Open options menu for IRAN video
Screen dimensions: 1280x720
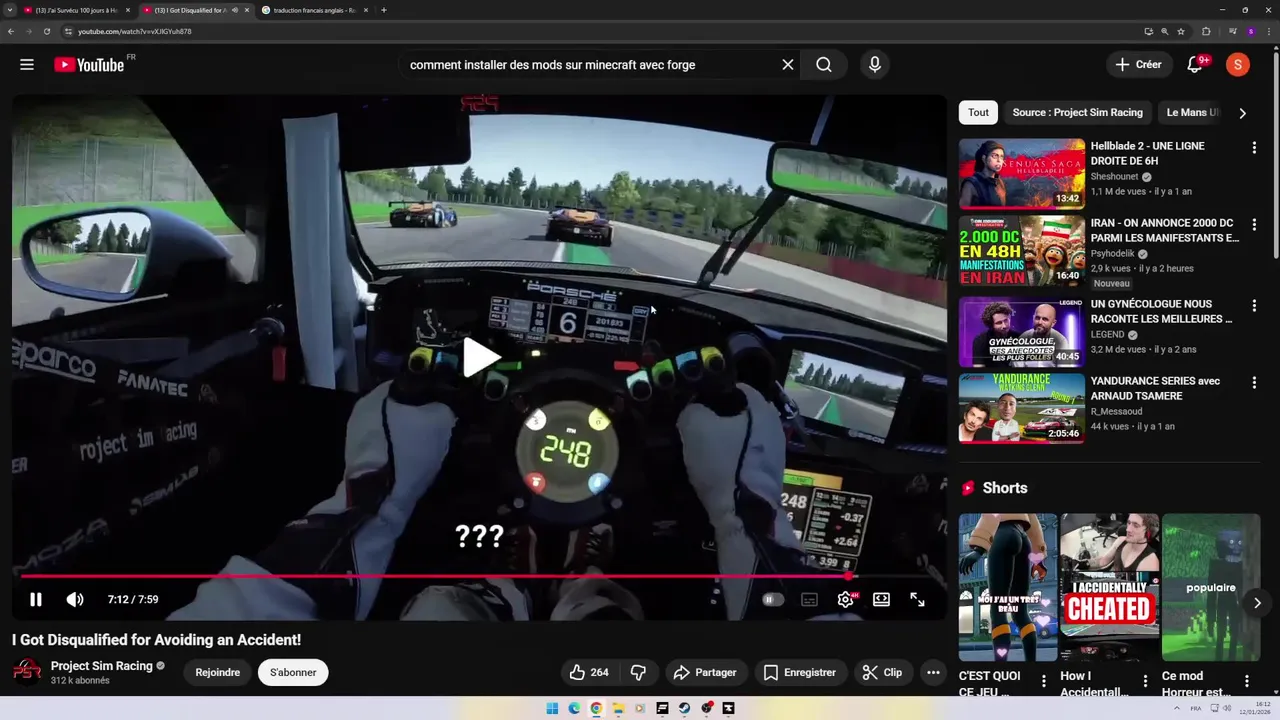point(1254,225)
